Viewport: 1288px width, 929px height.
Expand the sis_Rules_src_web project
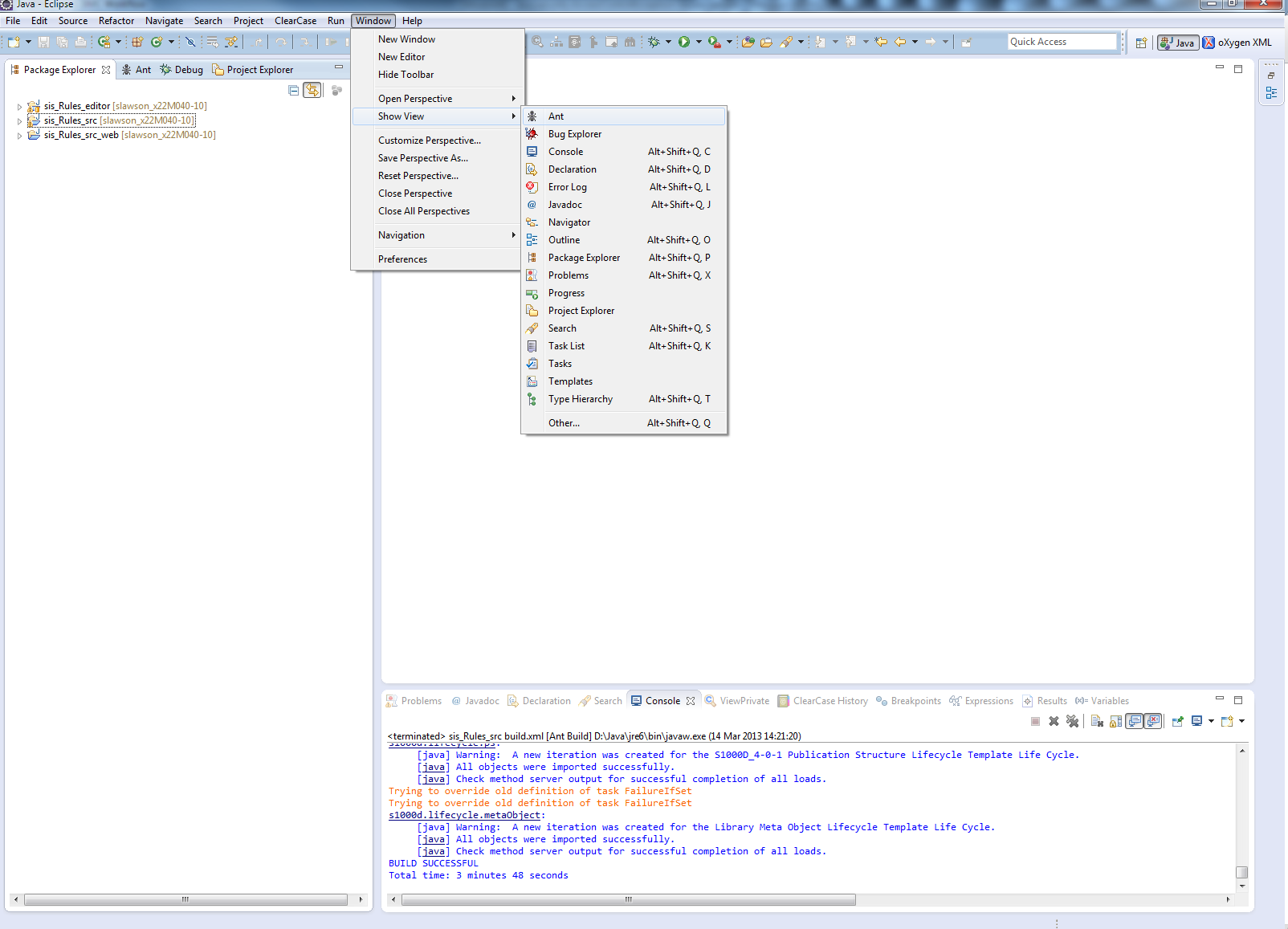[19, 136]
